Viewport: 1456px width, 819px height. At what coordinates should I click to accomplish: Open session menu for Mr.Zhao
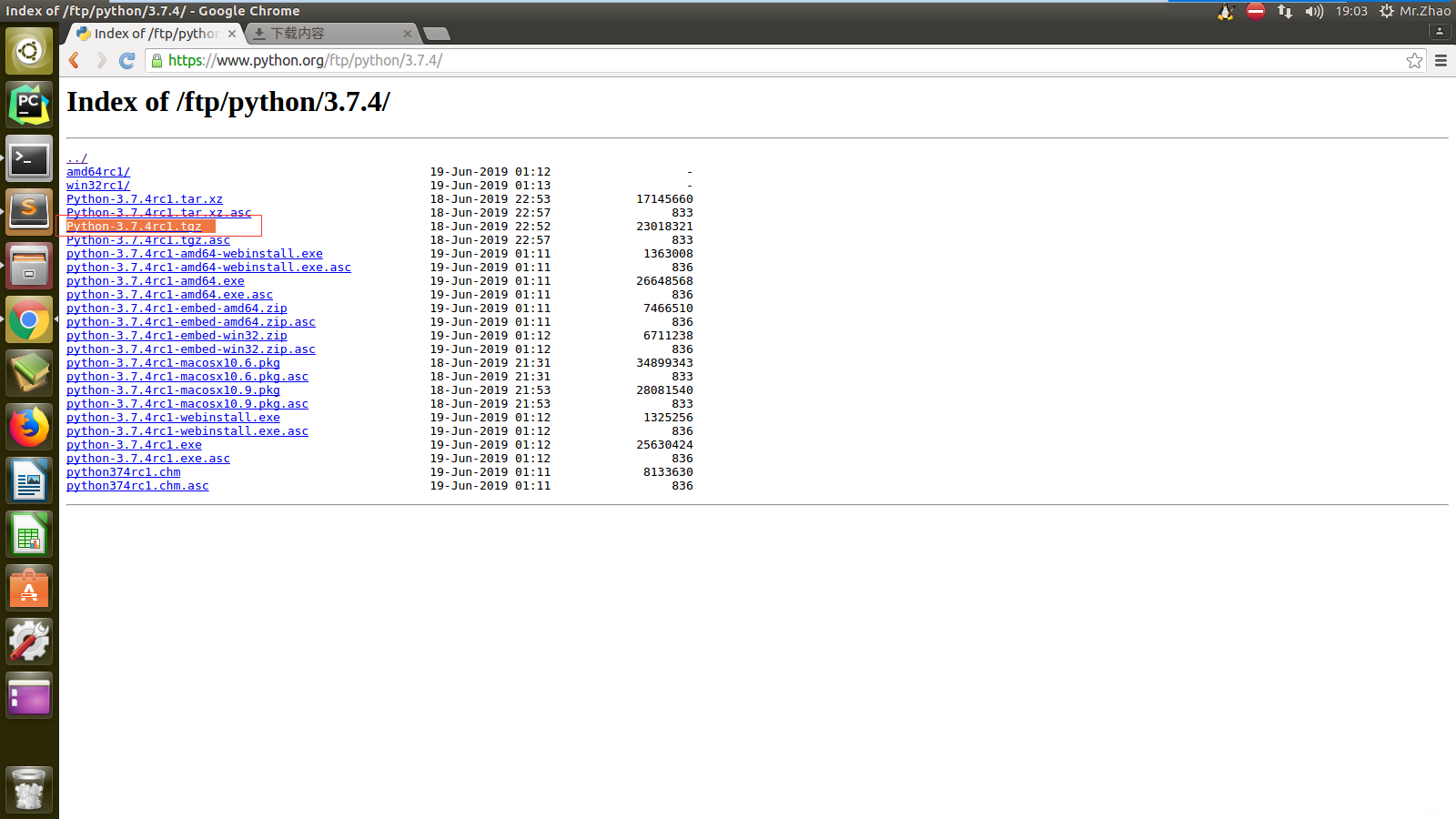(1415, 11)
